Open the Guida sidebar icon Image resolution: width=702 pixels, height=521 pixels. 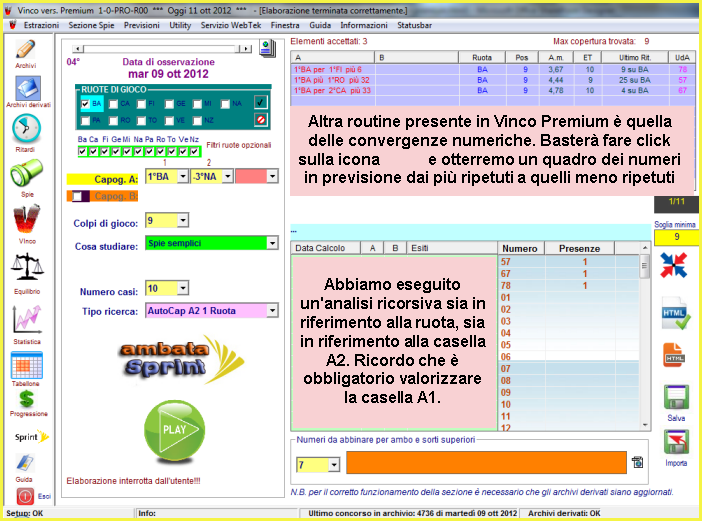coord(25,463)
